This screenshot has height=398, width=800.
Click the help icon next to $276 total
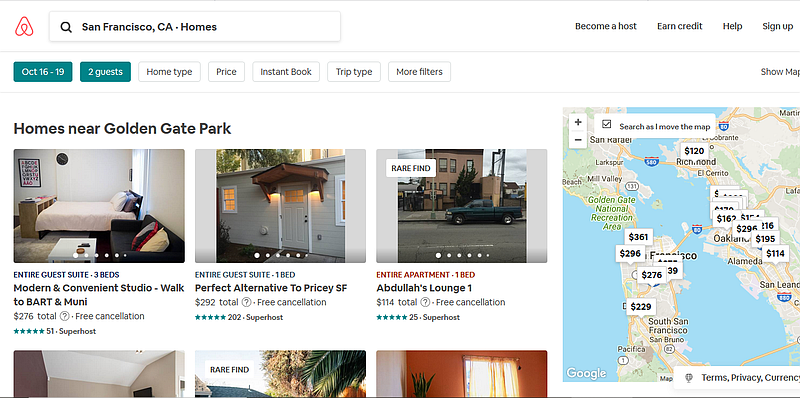tap(64, 316)
